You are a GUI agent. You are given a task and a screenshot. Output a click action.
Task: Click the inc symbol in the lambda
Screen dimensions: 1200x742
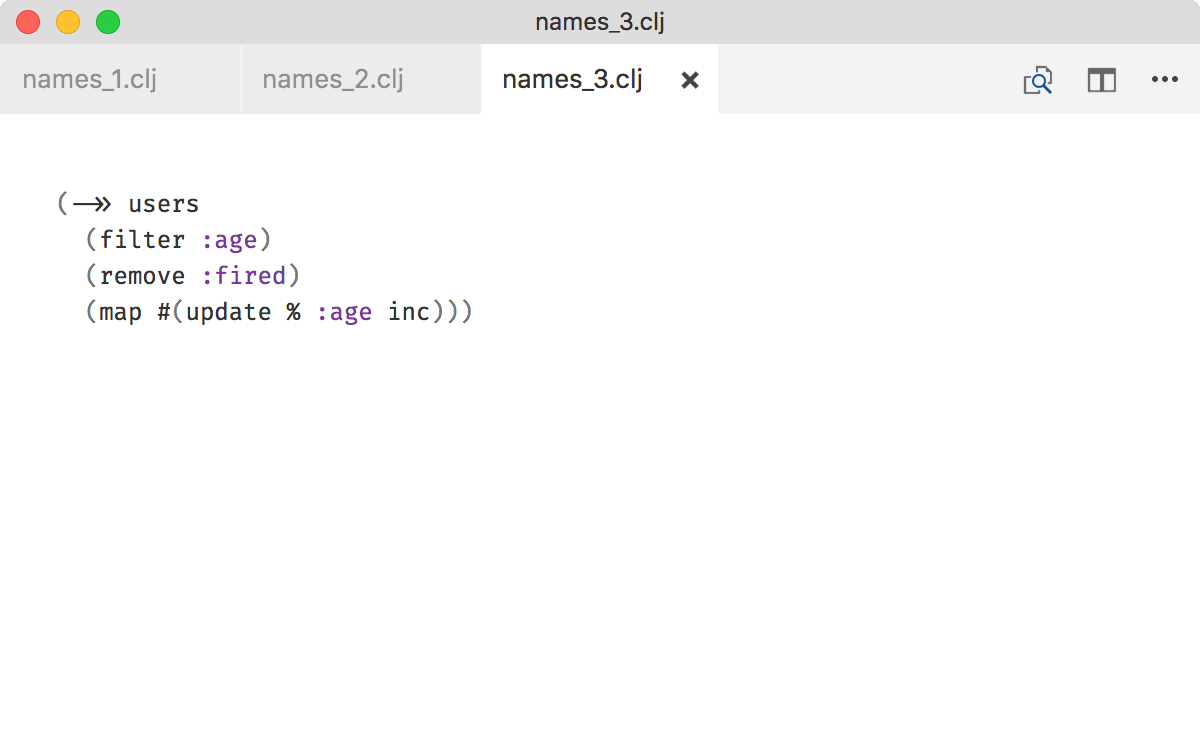pos(408,311)
